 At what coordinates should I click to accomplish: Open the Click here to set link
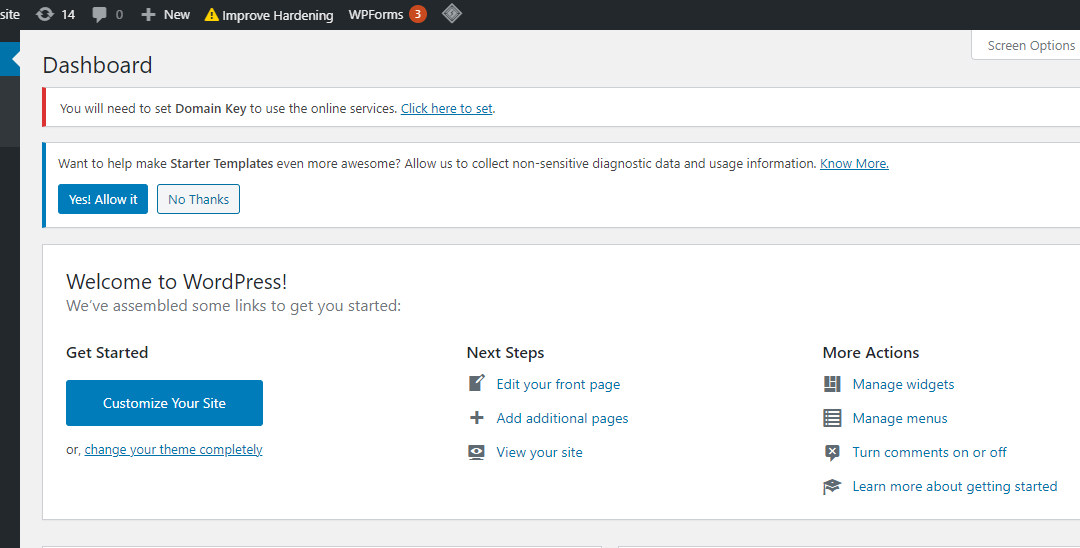pyautogui.click(x=446, y=108)
